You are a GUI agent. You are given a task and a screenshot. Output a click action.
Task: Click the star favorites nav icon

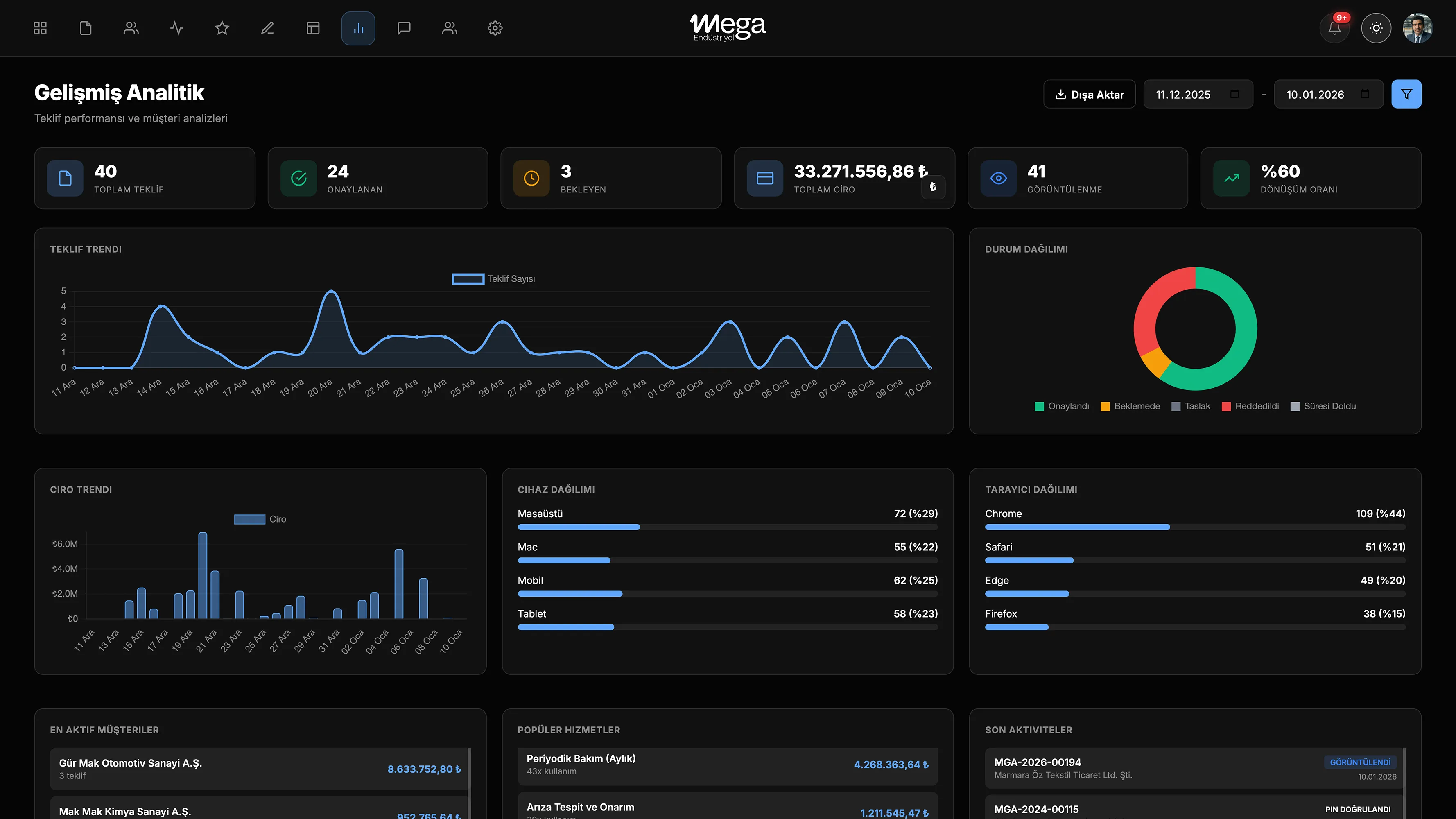tap(222, 28)
